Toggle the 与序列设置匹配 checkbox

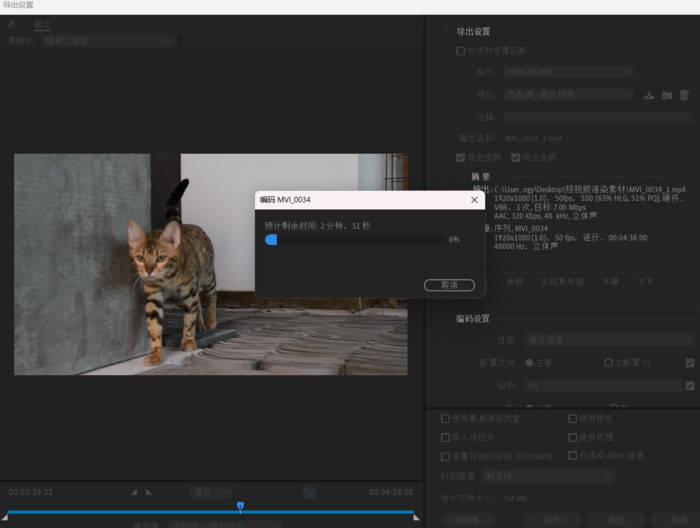coord(460,51)
